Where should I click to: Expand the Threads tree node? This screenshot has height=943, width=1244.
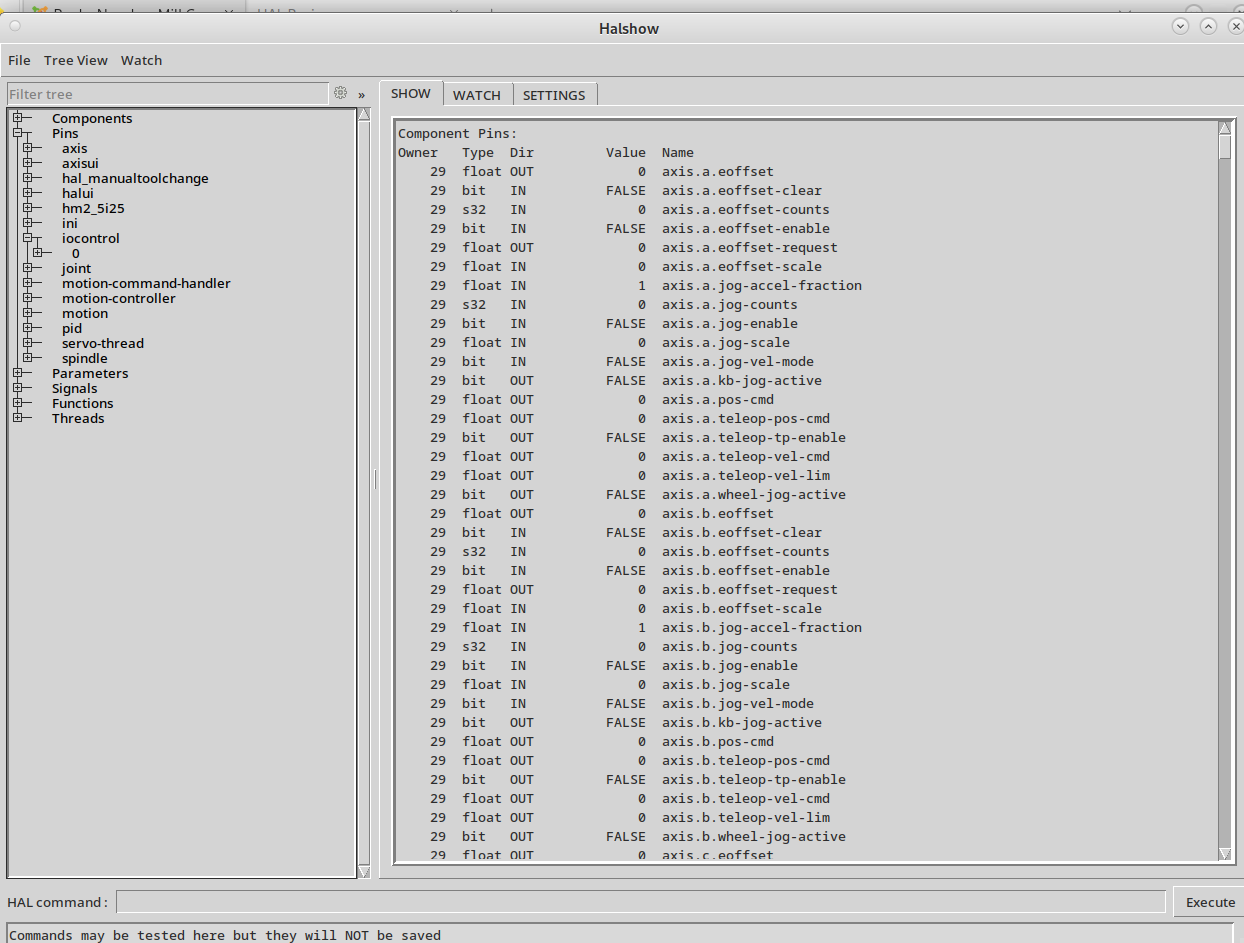coord(17,418)
